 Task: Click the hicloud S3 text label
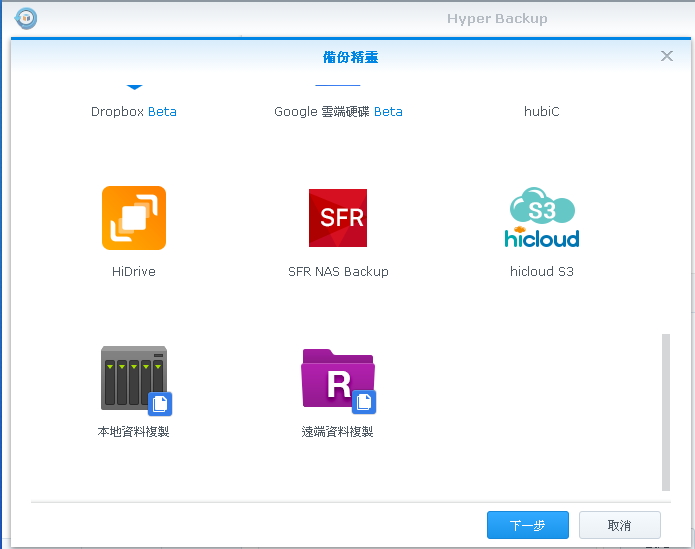tap(542, 272)
